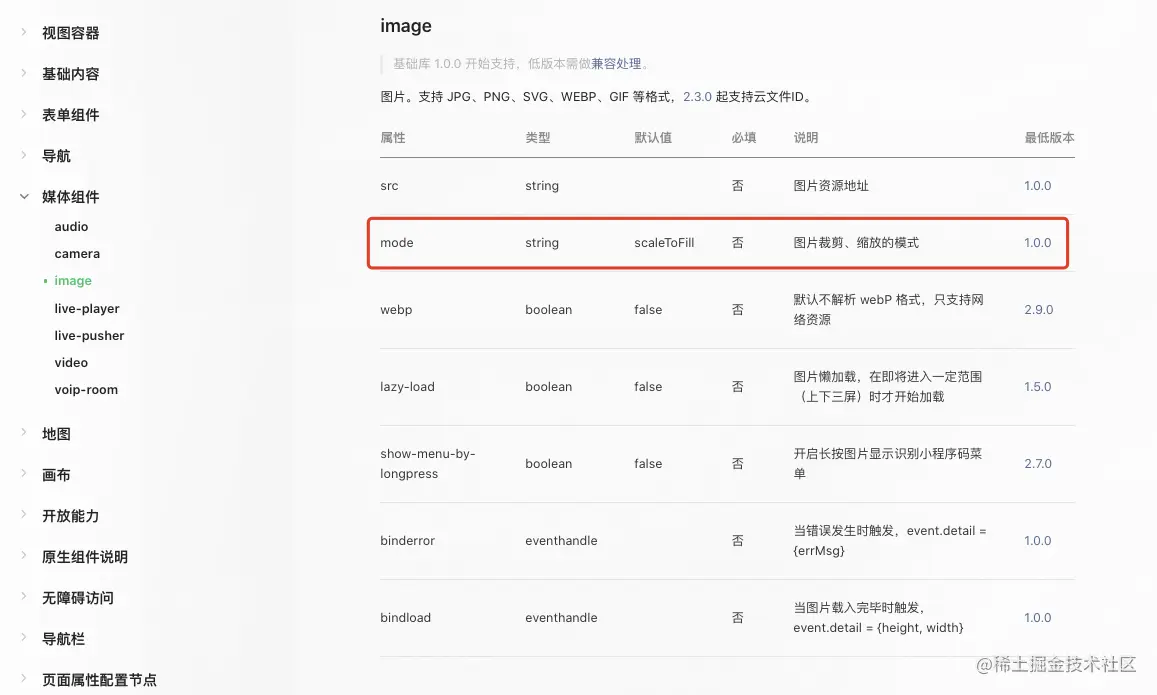Click the 2.7.0 version link
The width and height of the screenshot is (1157, 695).
pyautogui.click(x=1038, y=464)
